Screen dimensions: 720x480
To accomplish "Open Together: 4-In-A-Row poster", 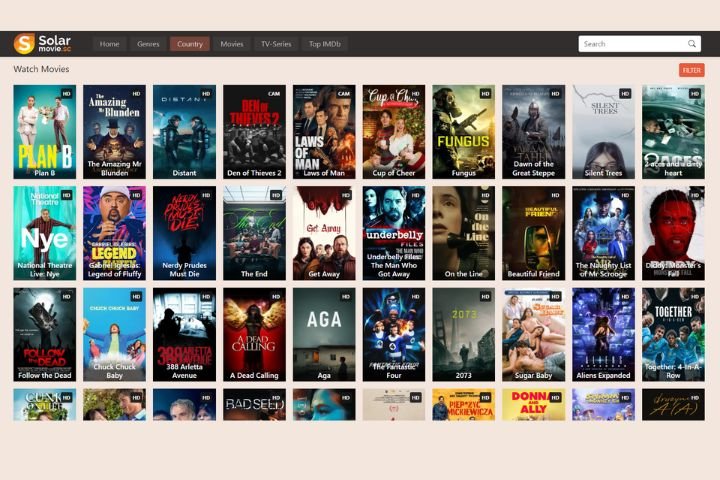I will coord(673,335).
